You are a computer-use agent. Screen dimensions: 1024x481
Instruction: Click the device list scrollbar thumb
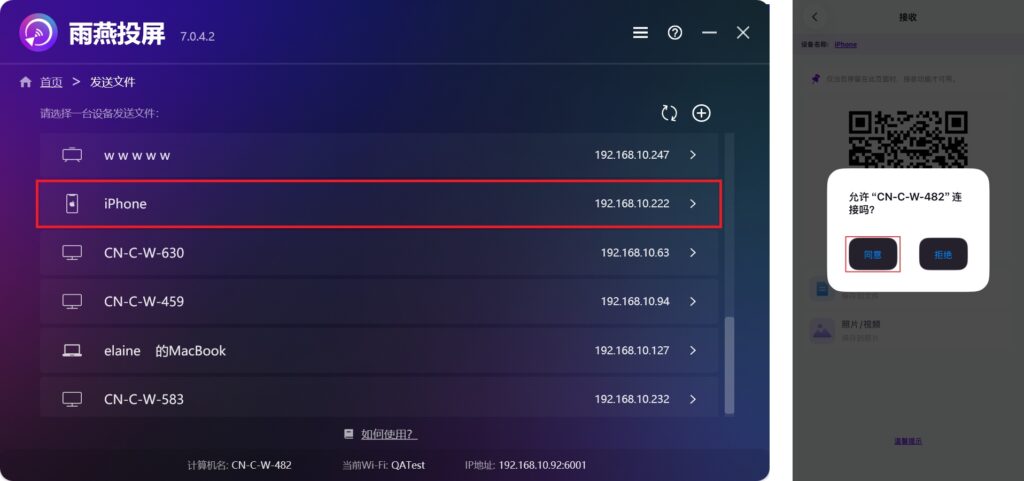click(x=729, y=365)
